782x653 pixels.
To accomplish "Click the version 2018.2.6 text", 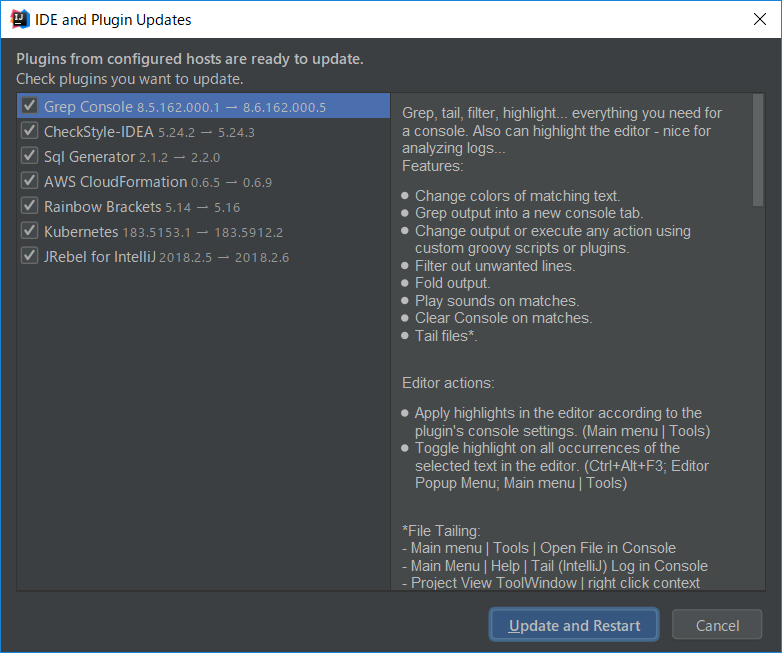I will (262, 257).
